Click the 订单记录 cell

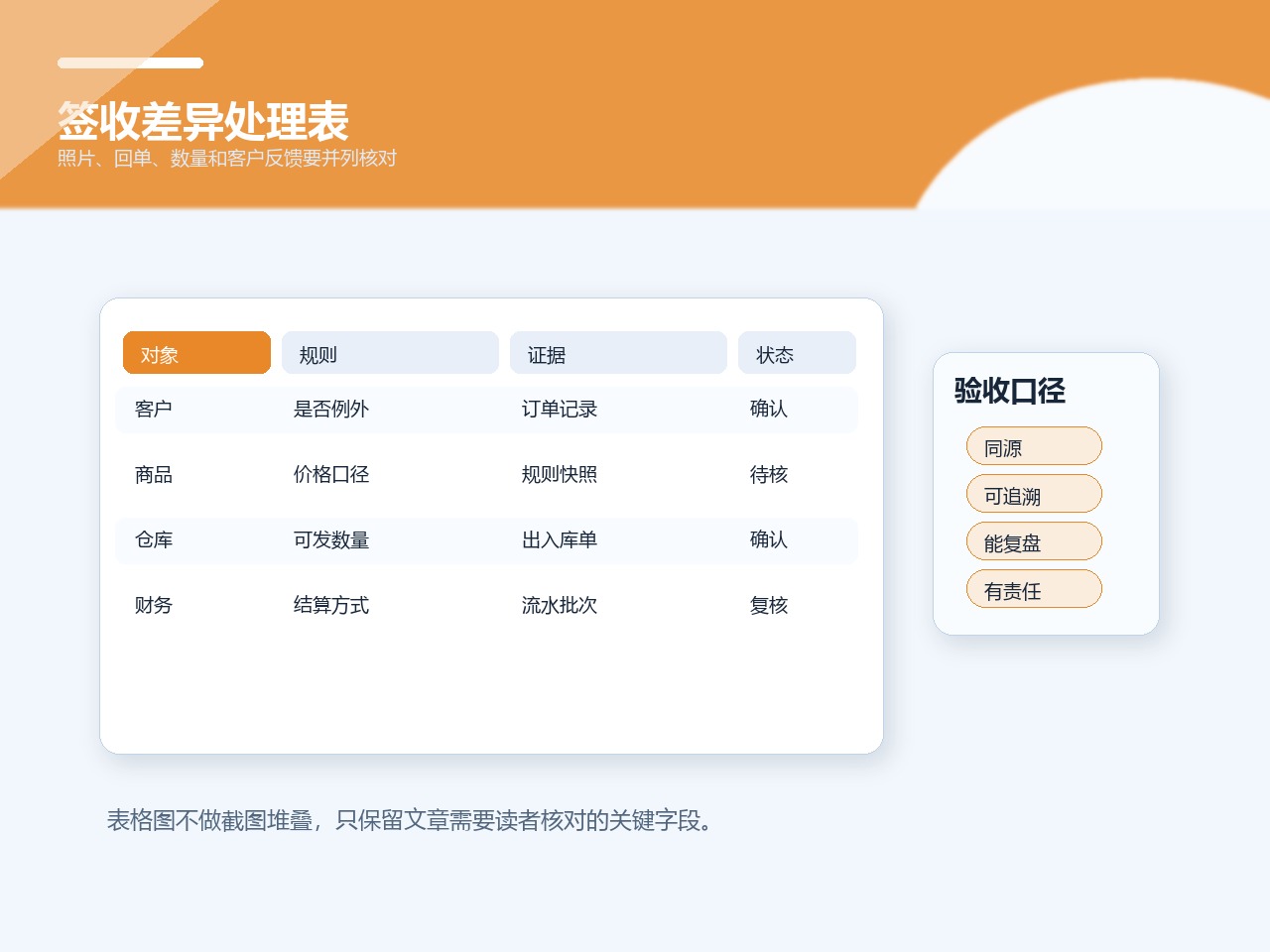coord(560,410)
